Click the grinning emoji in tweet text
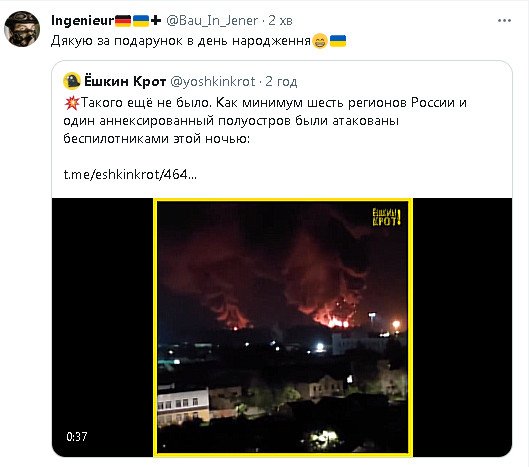The height and width of the screenshot is (467, 529). 320,41
